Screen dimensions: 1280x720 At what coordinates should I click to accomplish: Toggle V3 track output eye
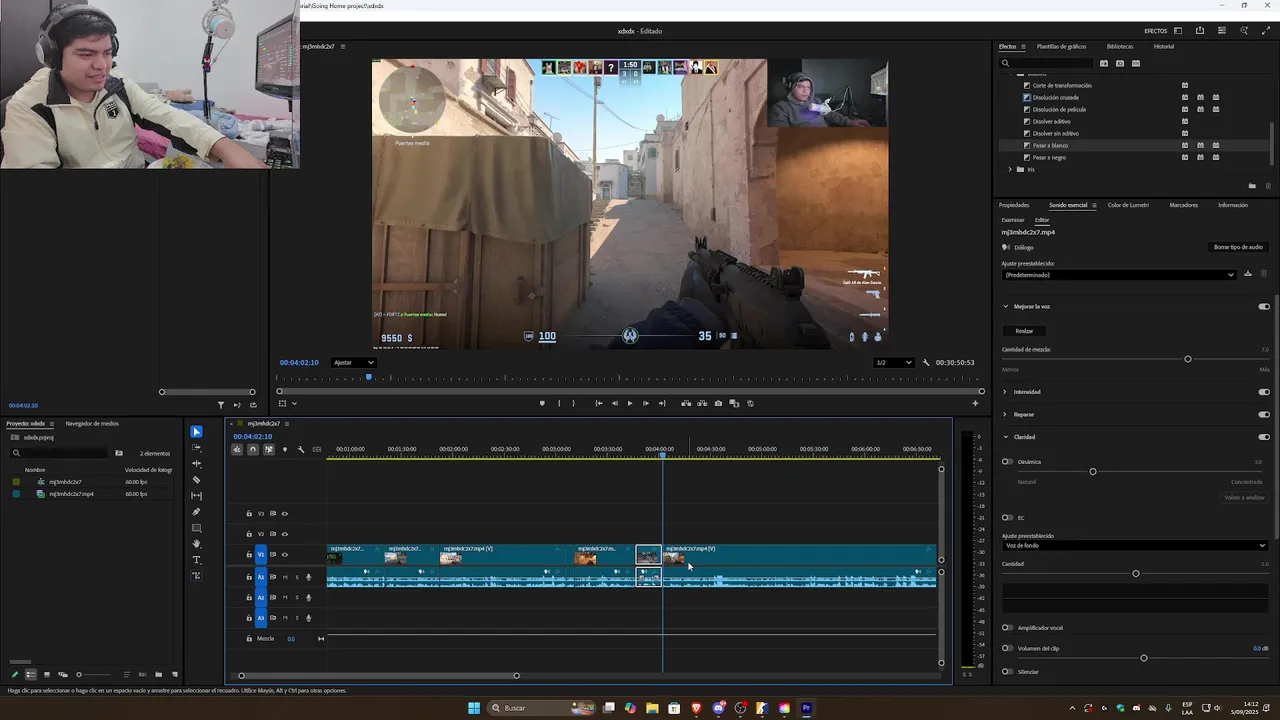pyautogui.click(x=285, y=514)
